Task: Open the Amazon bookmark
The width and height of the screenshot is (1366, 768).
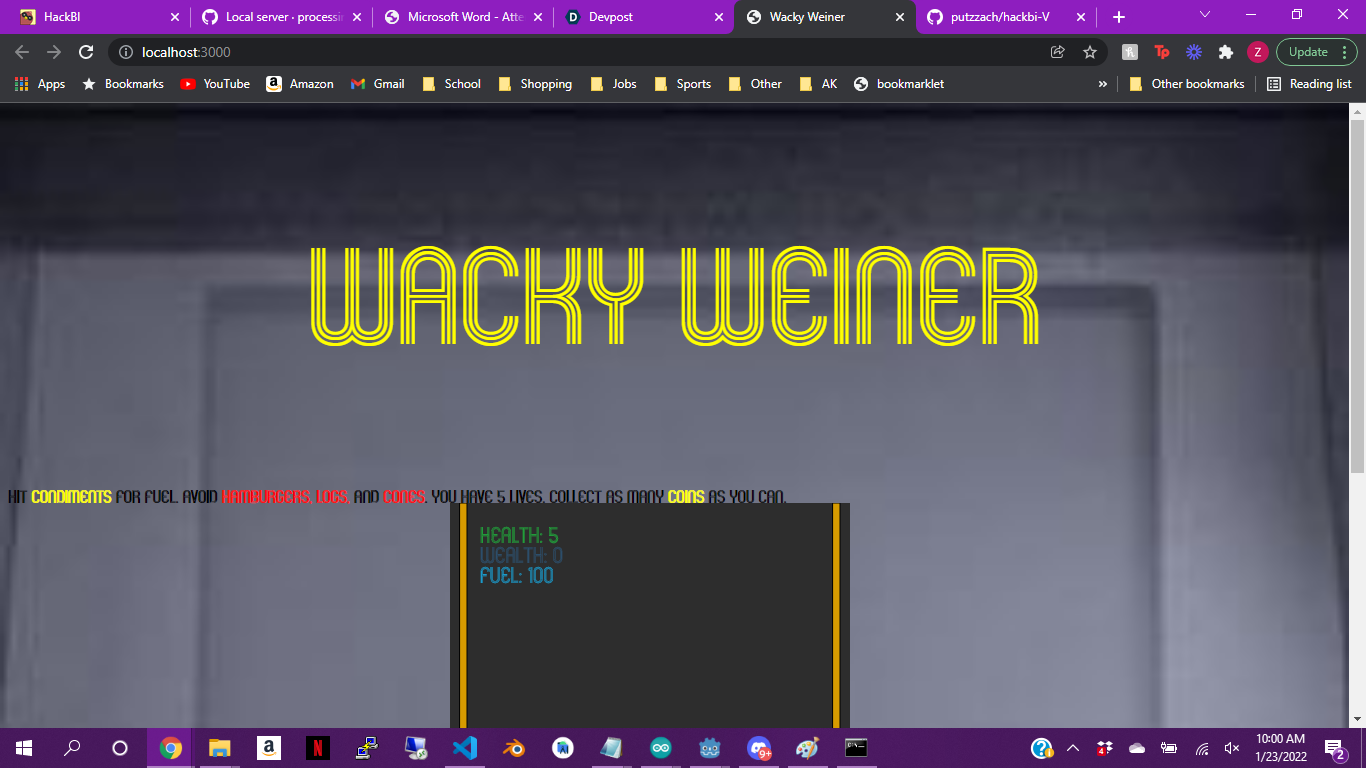Action: click(x=300, y=84)
